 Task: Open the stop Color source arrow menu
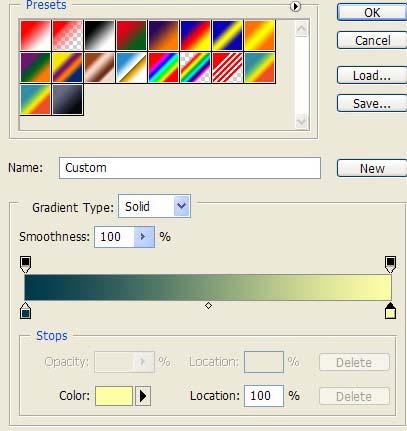point(143,396)
